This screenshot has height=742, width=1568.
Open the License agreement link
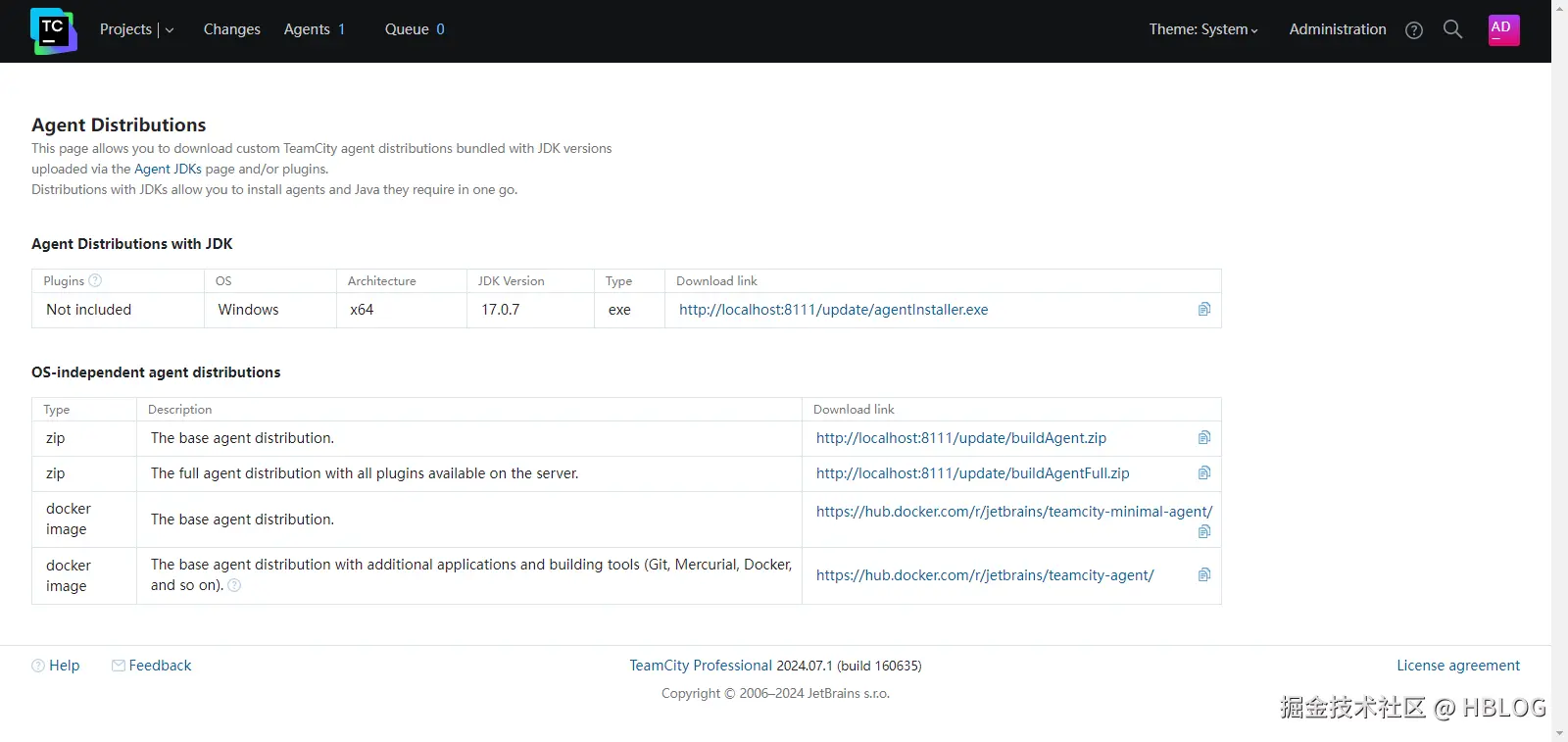click(x=1457, y=666)
